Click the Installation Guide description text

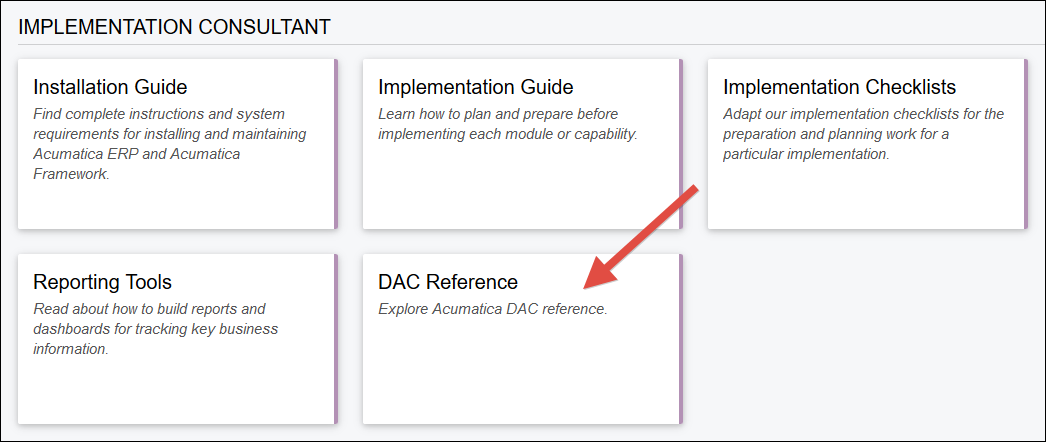tap(170, 144)
